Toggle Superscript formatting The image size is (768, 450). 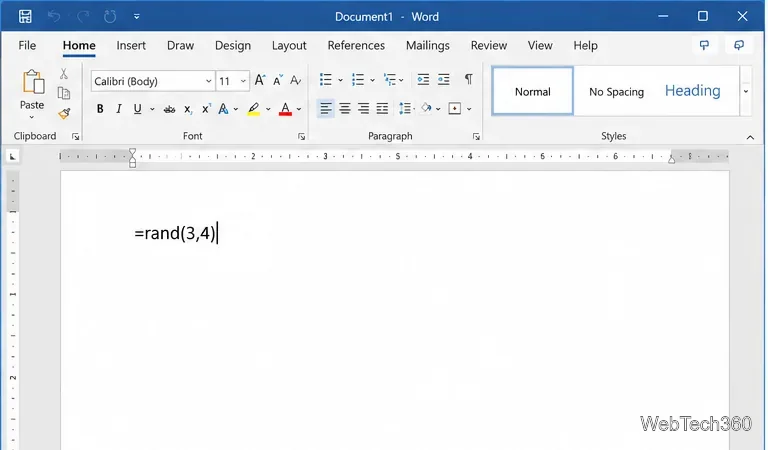206,109
